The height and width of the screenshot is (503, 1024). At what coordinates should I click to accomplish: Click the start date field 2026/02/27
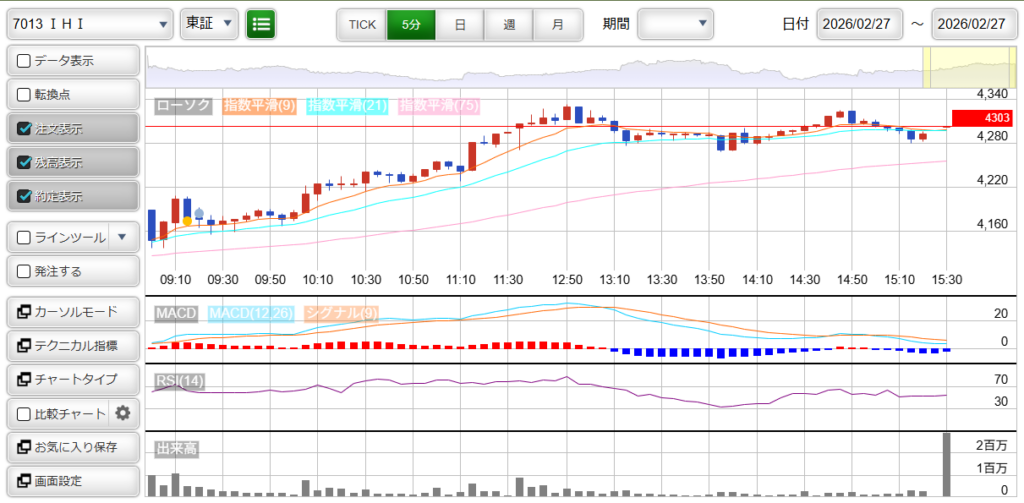pos(859,24)
